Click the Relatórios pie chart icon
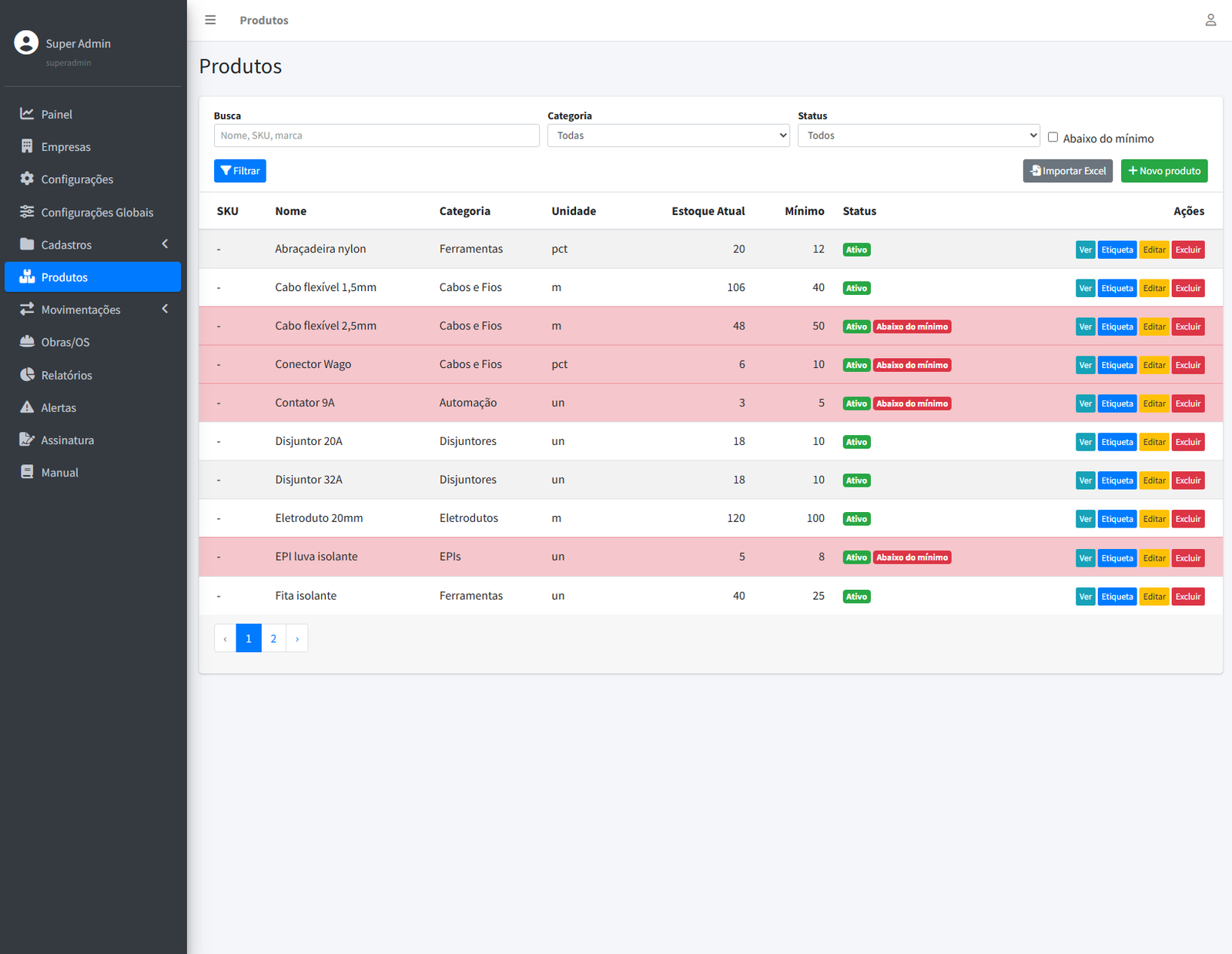The height and width of the screenshot is (954, 1232). point(27,375)
